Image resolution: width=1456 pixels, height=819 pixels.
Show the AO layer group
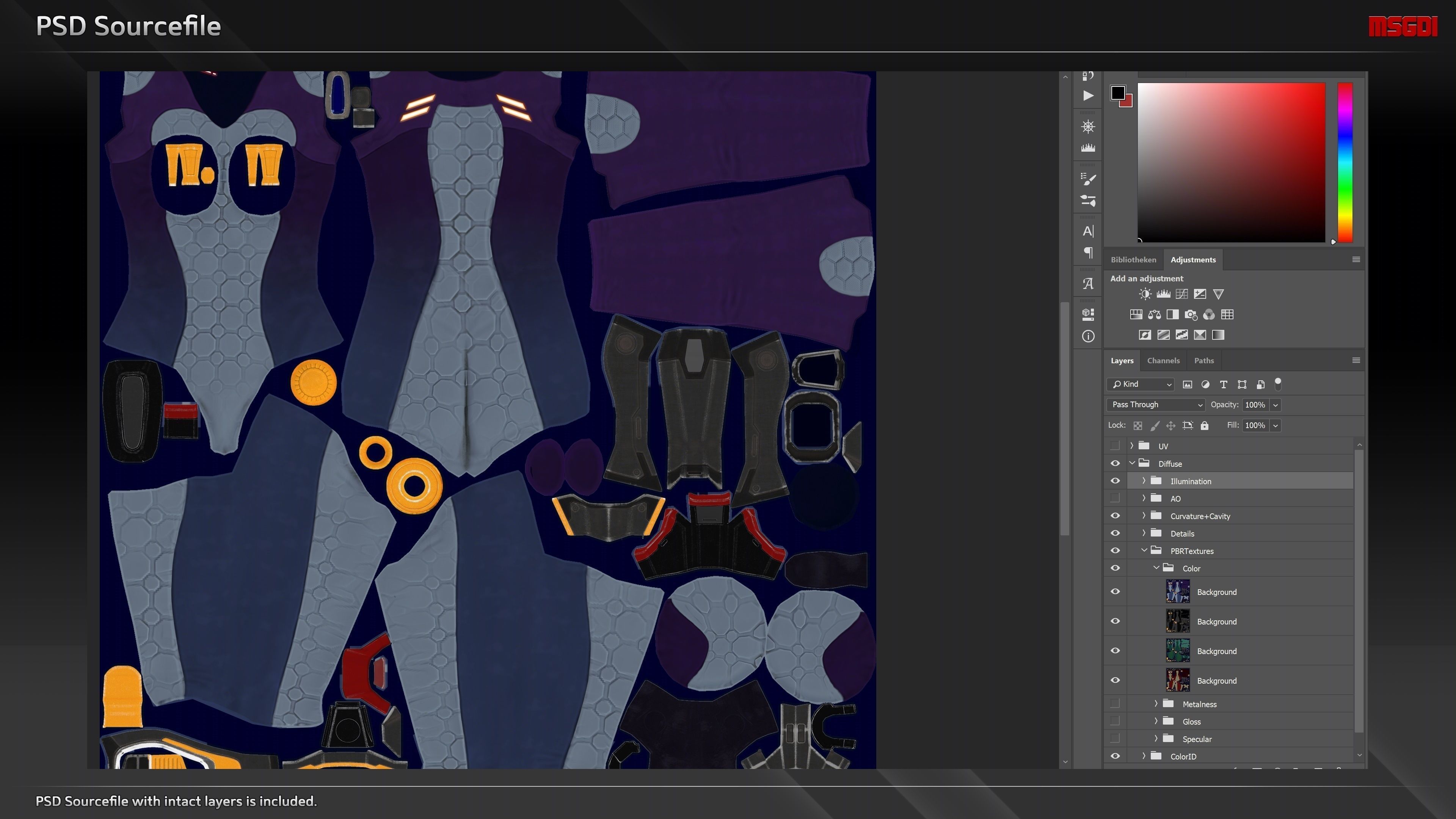1115,499
